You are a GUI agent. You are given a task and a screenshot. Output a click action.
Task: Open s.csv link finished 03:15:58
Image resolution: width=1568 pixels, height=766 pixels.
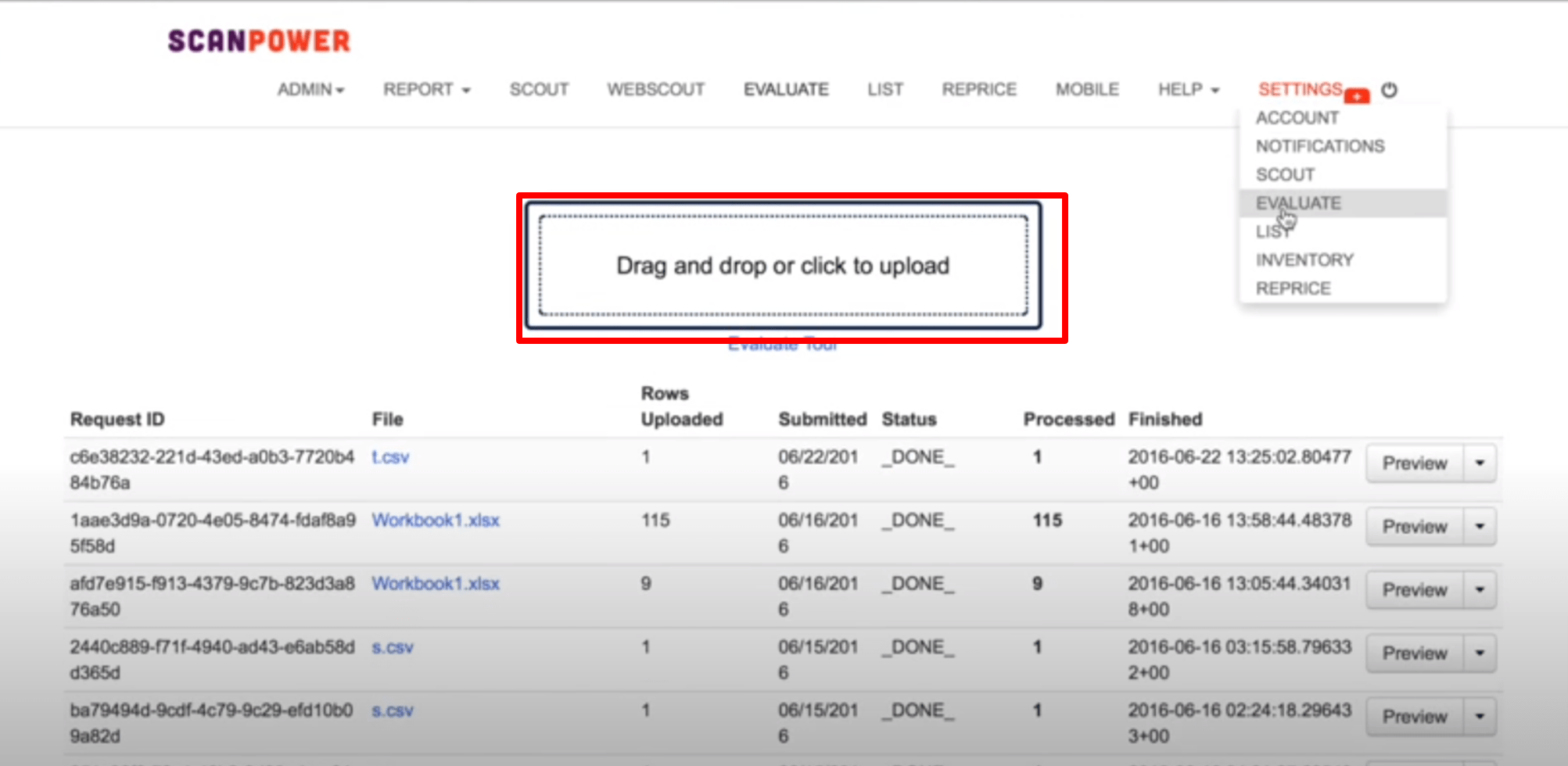(393, 647)
